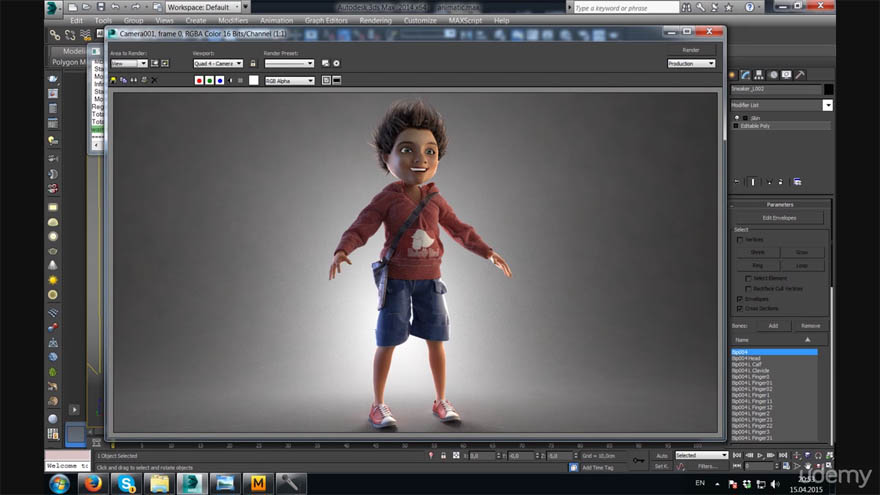This screenshot has width=880, height=495.
Task: Open the Render Preset dropdown
Action: point(289,63)
